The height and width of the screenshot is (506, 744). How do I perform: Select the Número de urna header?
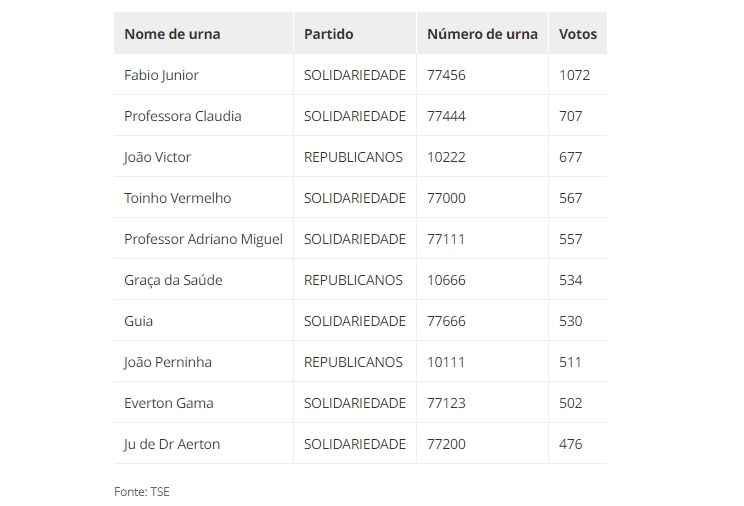point(482,34)
